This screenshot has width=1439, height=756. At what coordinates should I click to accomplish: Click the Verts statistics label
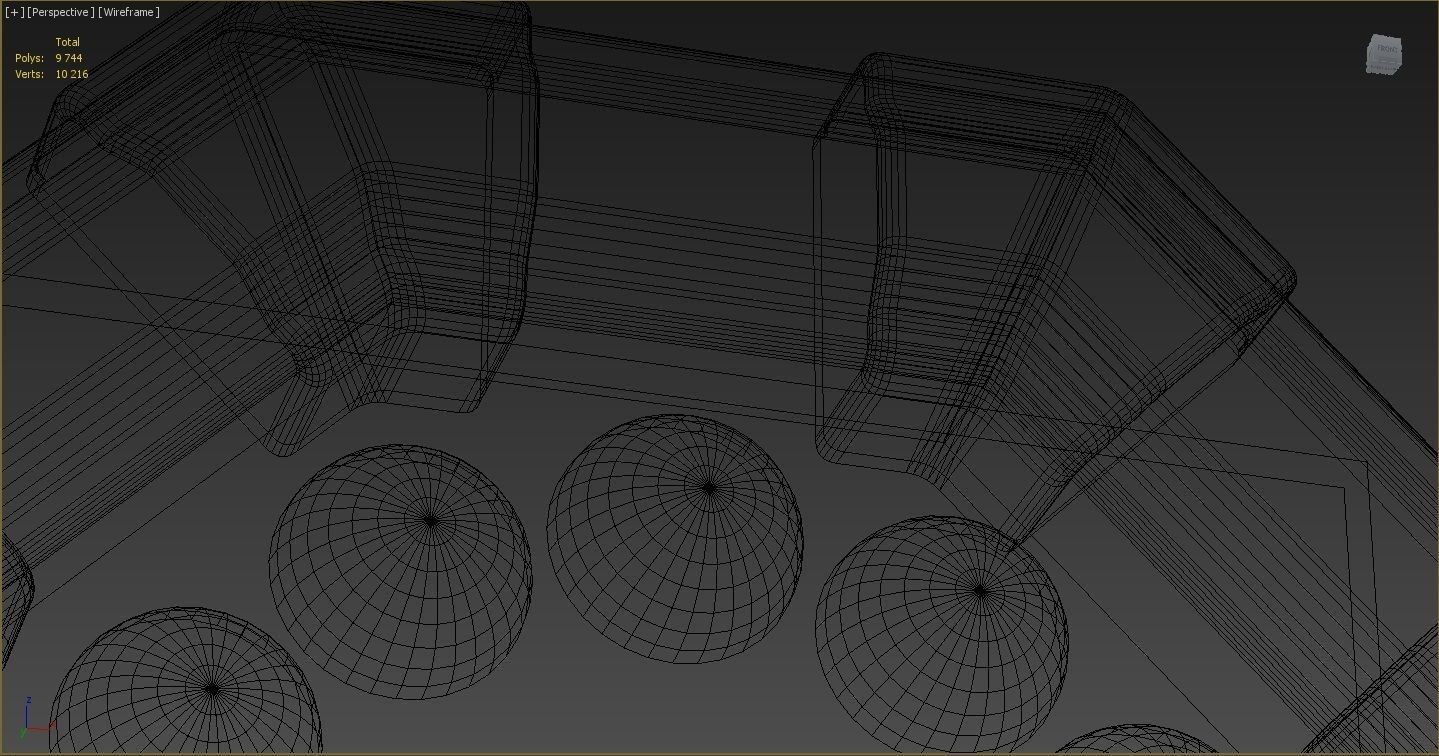(29, 74)
